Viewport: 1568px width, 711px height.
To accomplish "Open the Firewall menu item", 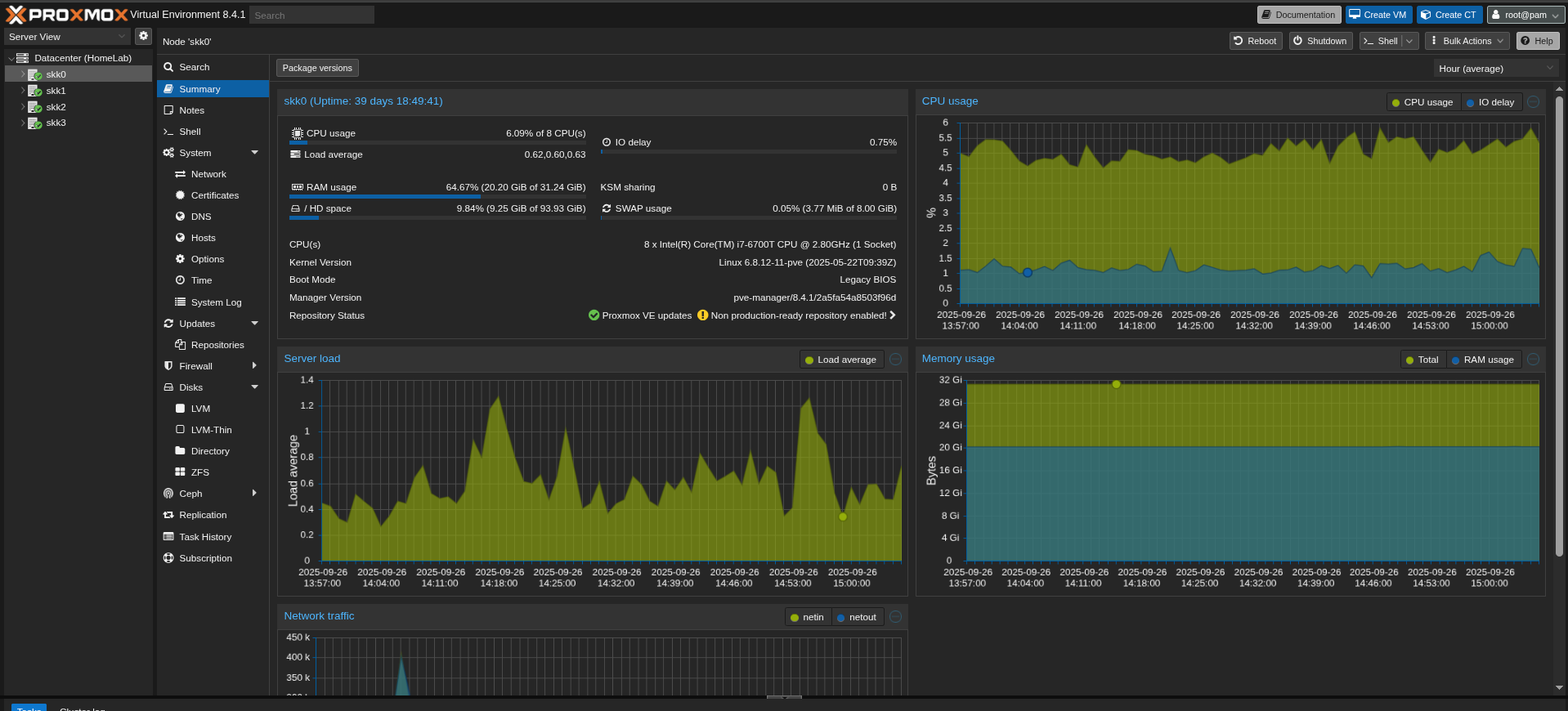I will click(x=196, y=366).
